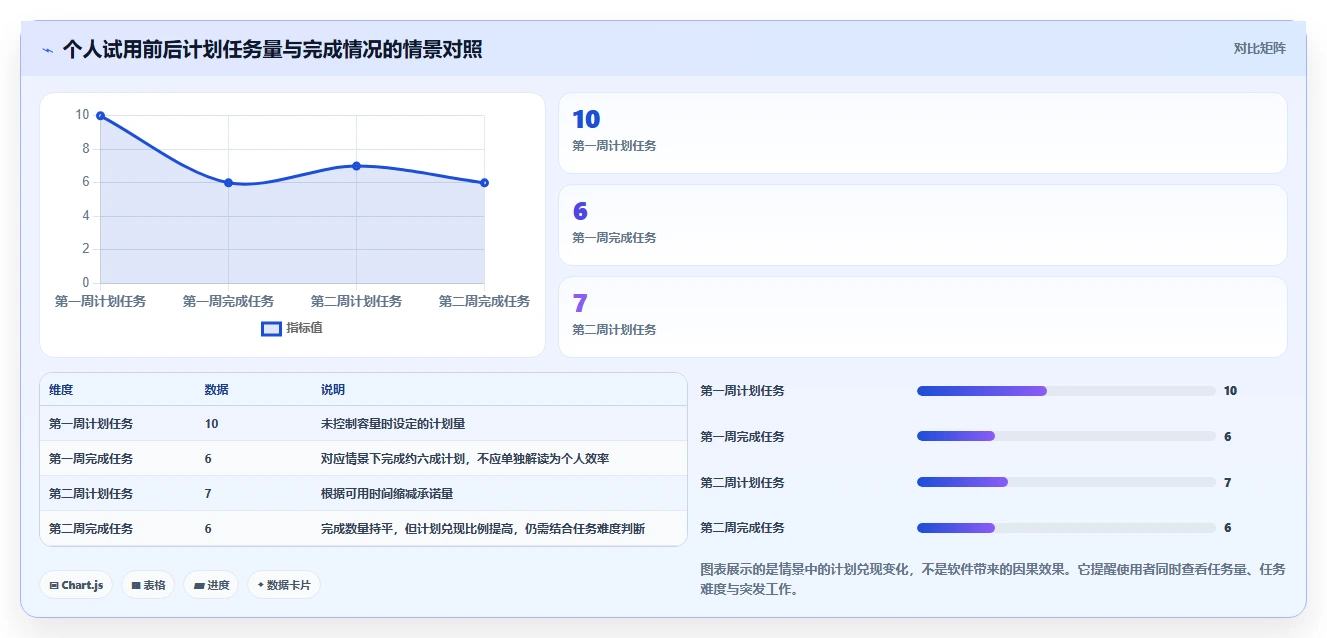This screenshot has height=638, width=1327.
Task: Click the page title 个人试用前后计划任务量与完成情况的情景对照
Action: coord(272,49)
